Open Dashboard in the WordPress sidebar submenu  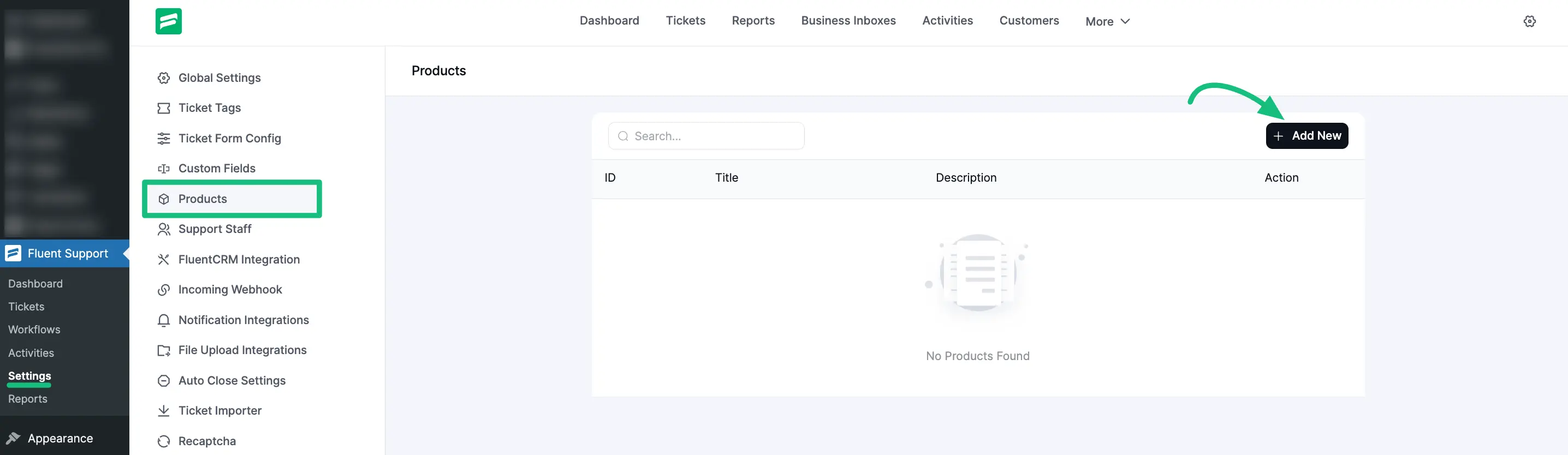(x=35, y=284)
